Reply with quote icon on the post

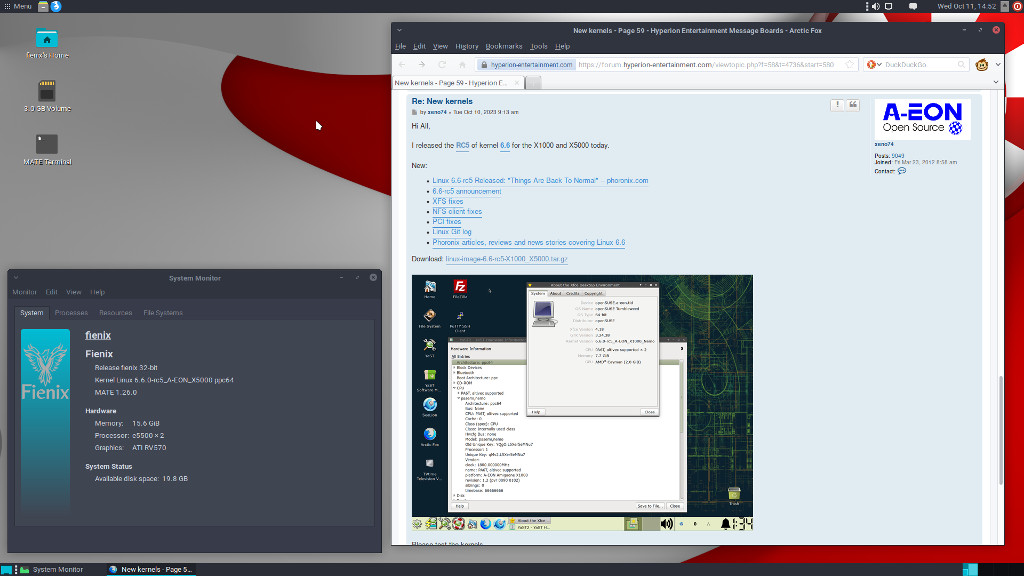853,104
